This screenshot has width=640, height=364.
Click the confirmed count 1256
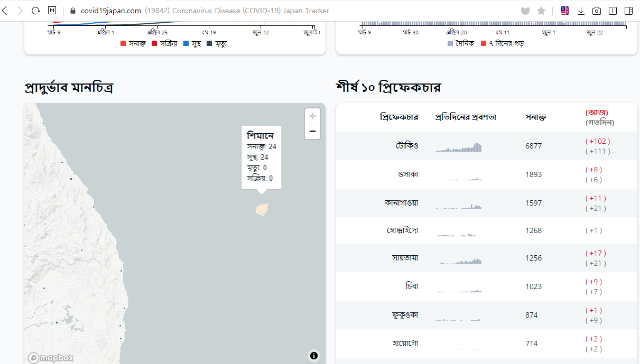pyautogui.click(x=533, y=258)
